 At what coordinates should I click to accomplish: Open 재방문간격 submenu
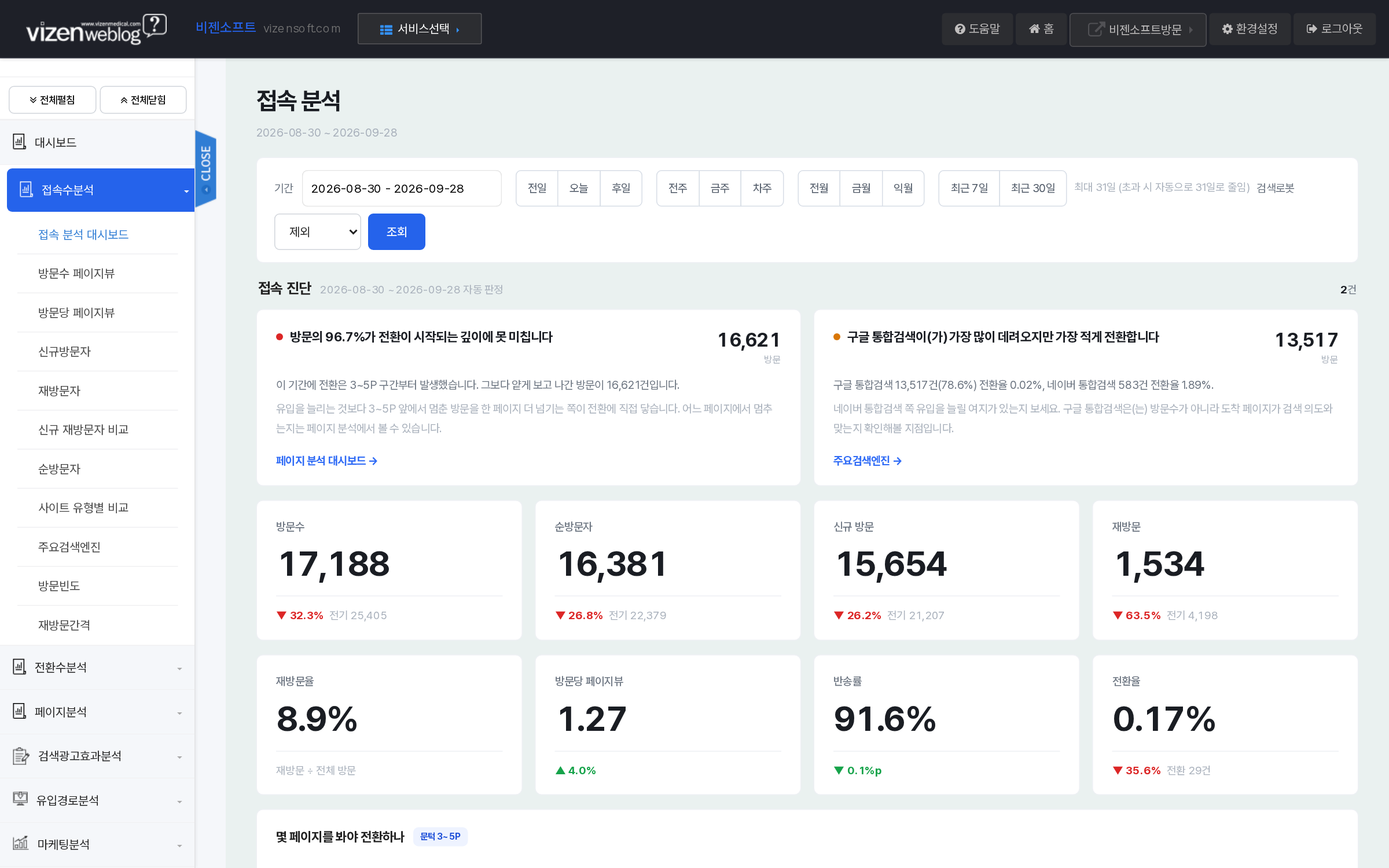[x=64, y=626]
